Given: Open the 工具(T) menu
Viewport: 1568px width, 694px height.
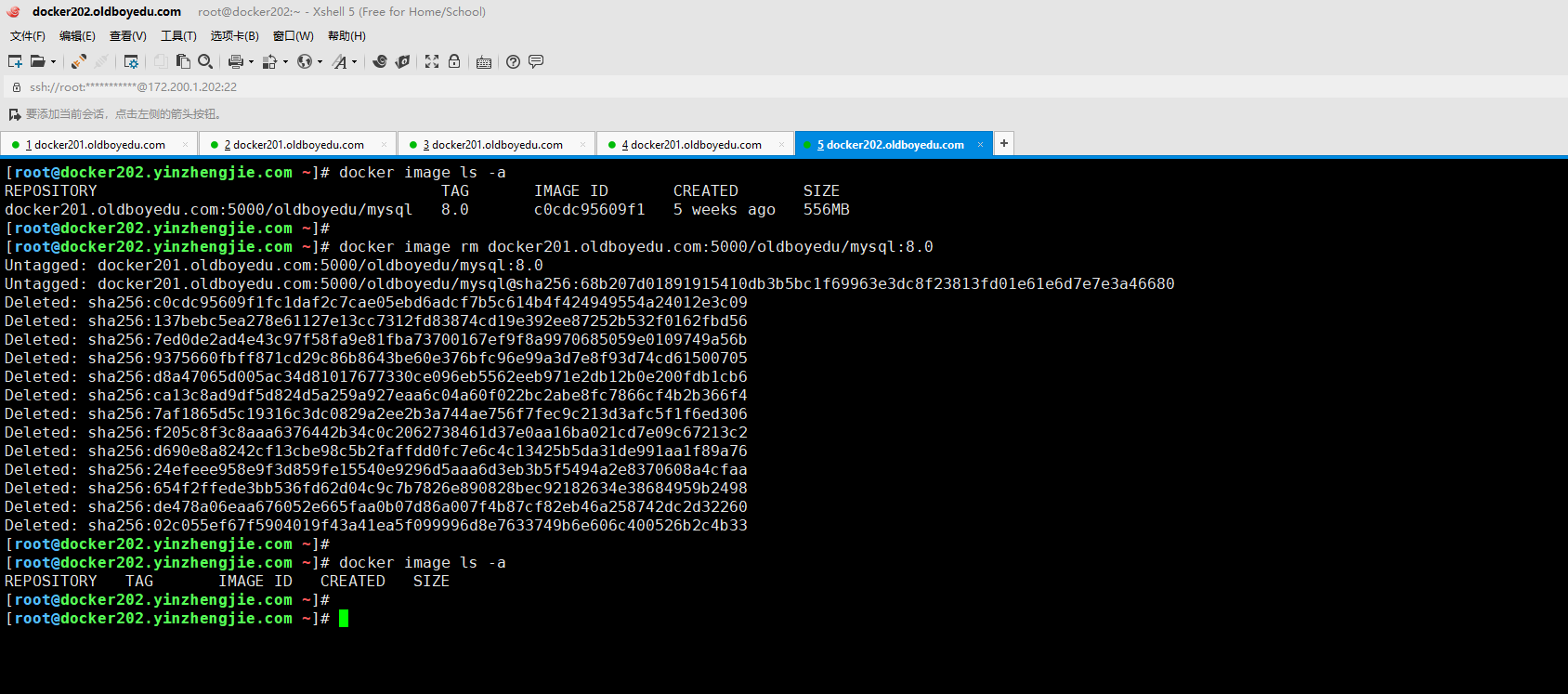Looking at the screenshot, I should (x=178, y=36).
